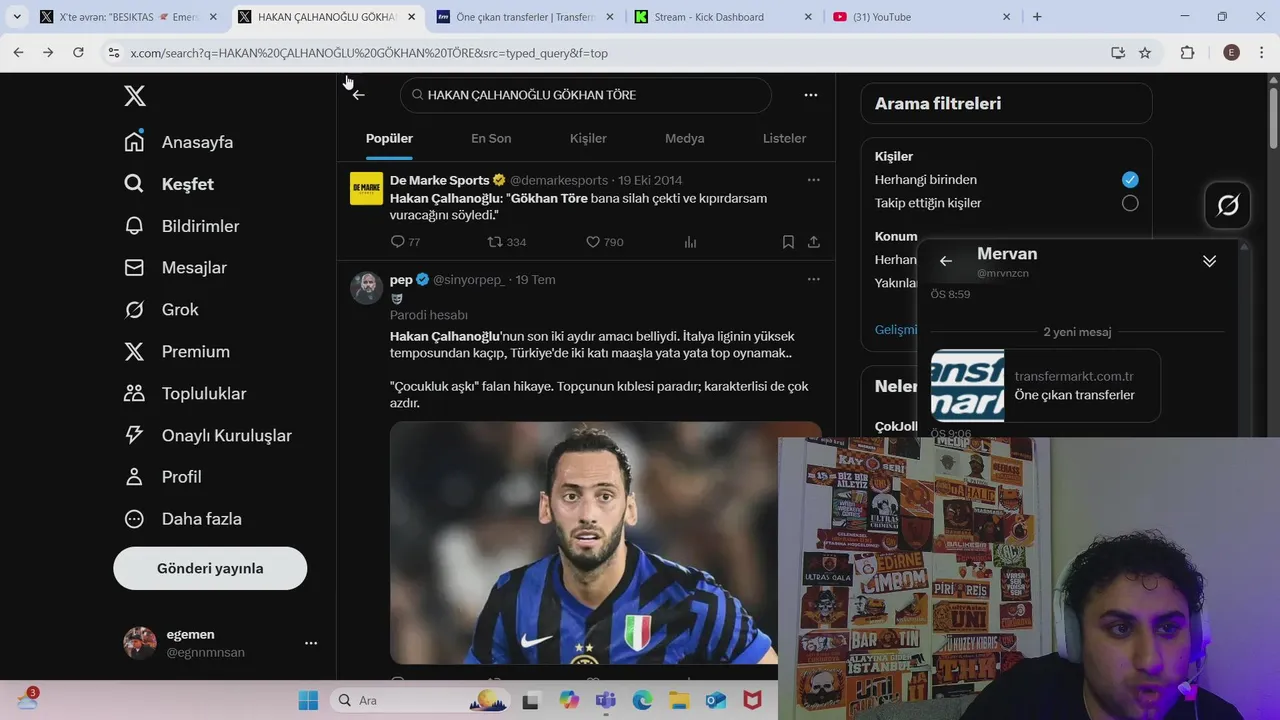Open Premium page

(177, 352)
